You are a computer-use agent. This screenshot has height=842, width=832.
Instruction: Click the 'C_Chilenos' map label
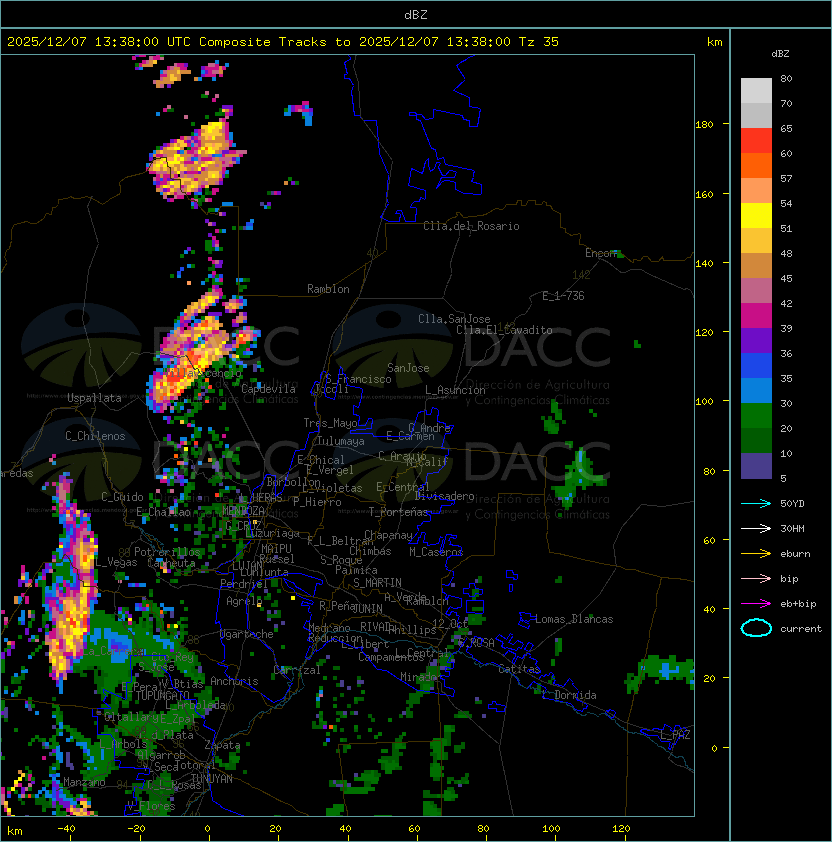(95, 436)
